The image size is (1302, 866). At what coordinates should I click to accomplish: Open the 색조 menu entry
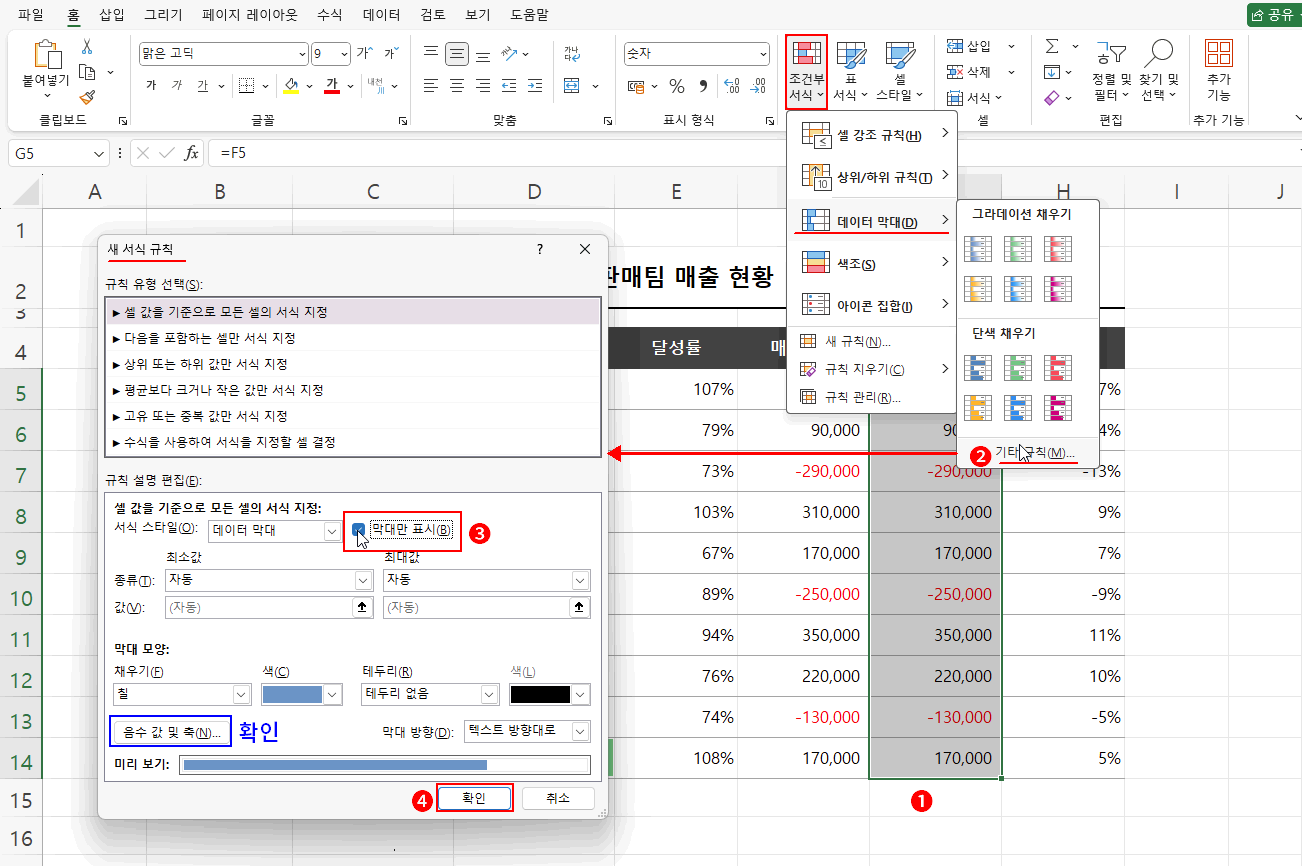(872, 264)
